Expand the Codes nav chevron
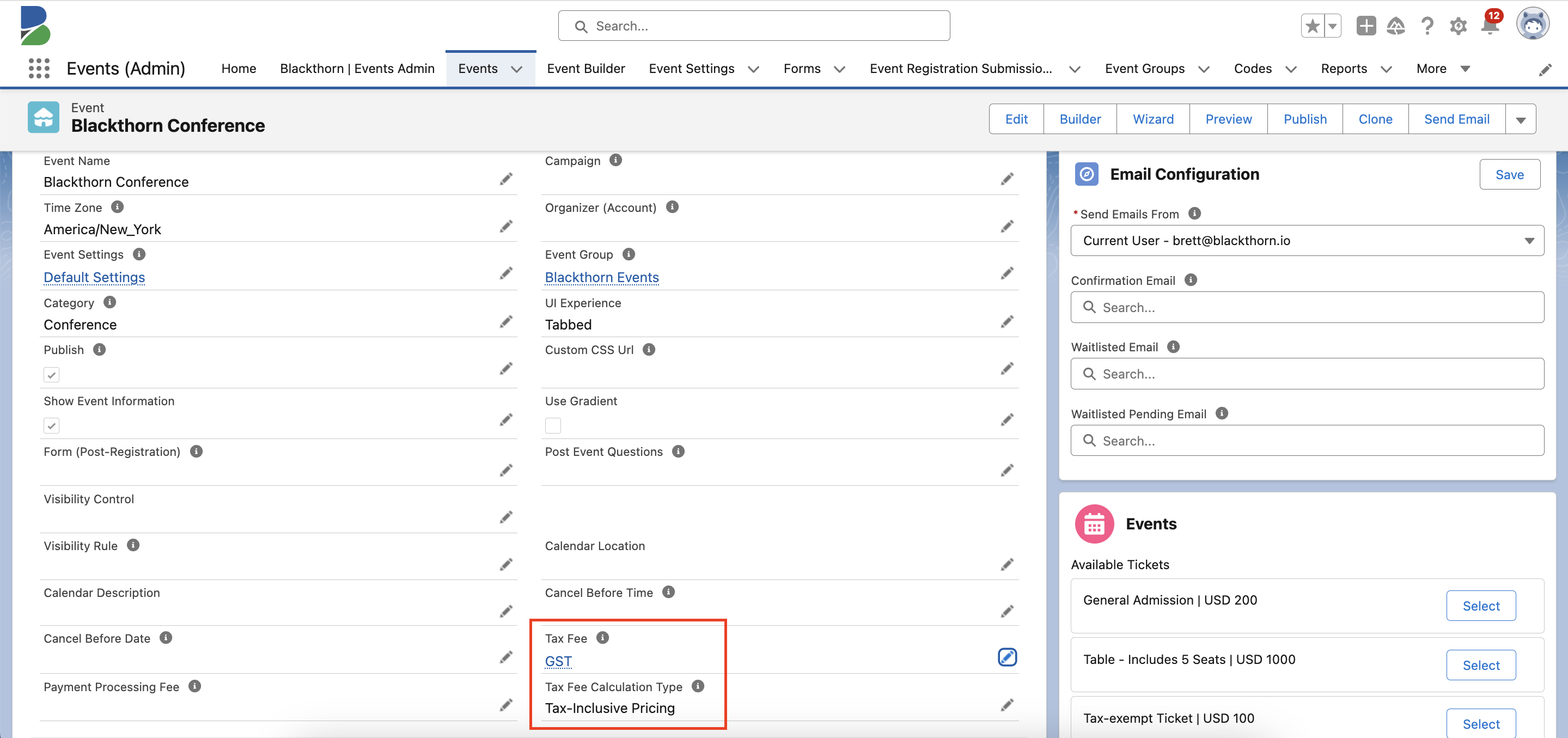 [1290, 69]
